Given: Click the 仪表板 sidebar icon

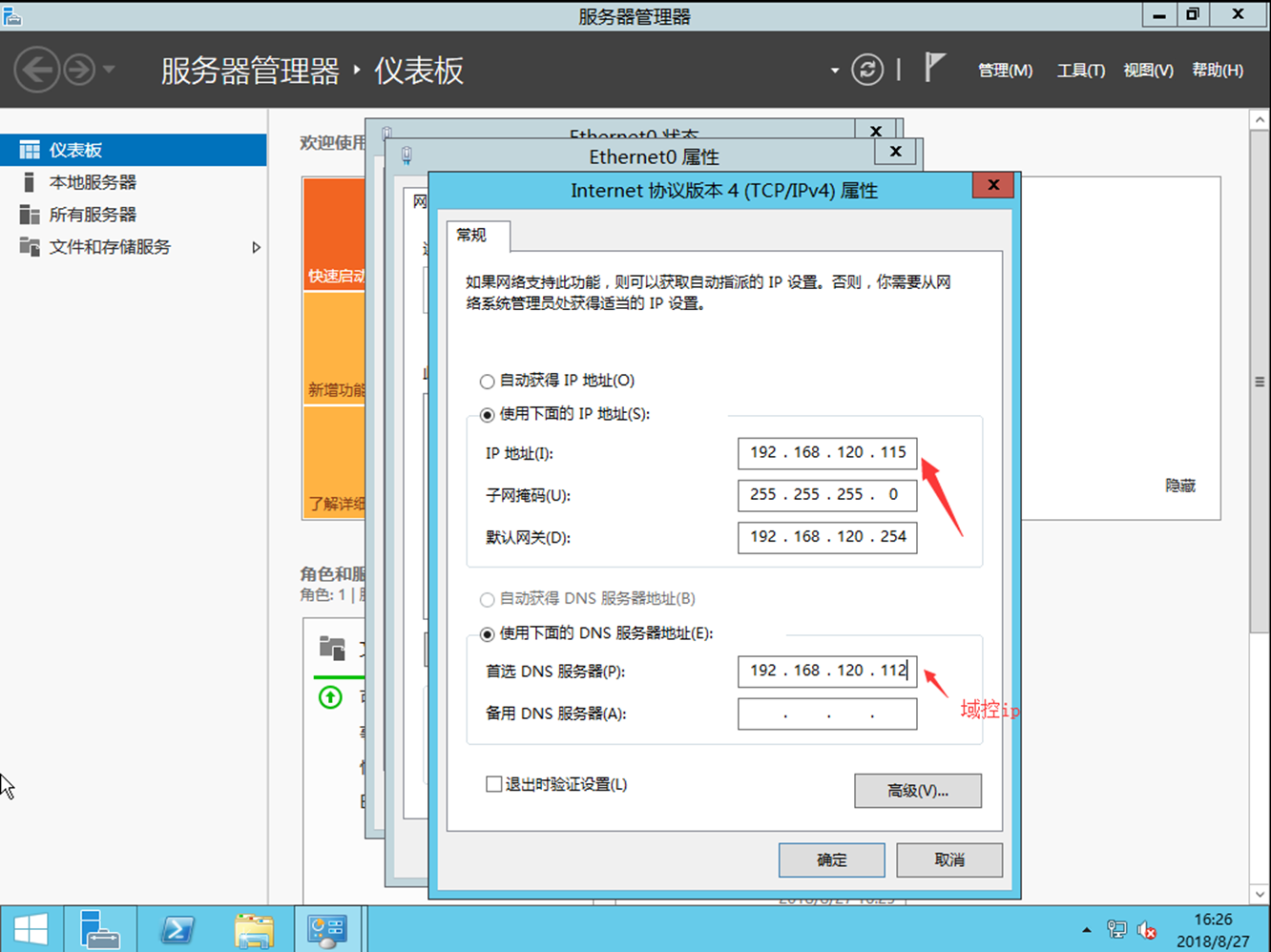Looking at the screenshot, I should click(30, 150).
